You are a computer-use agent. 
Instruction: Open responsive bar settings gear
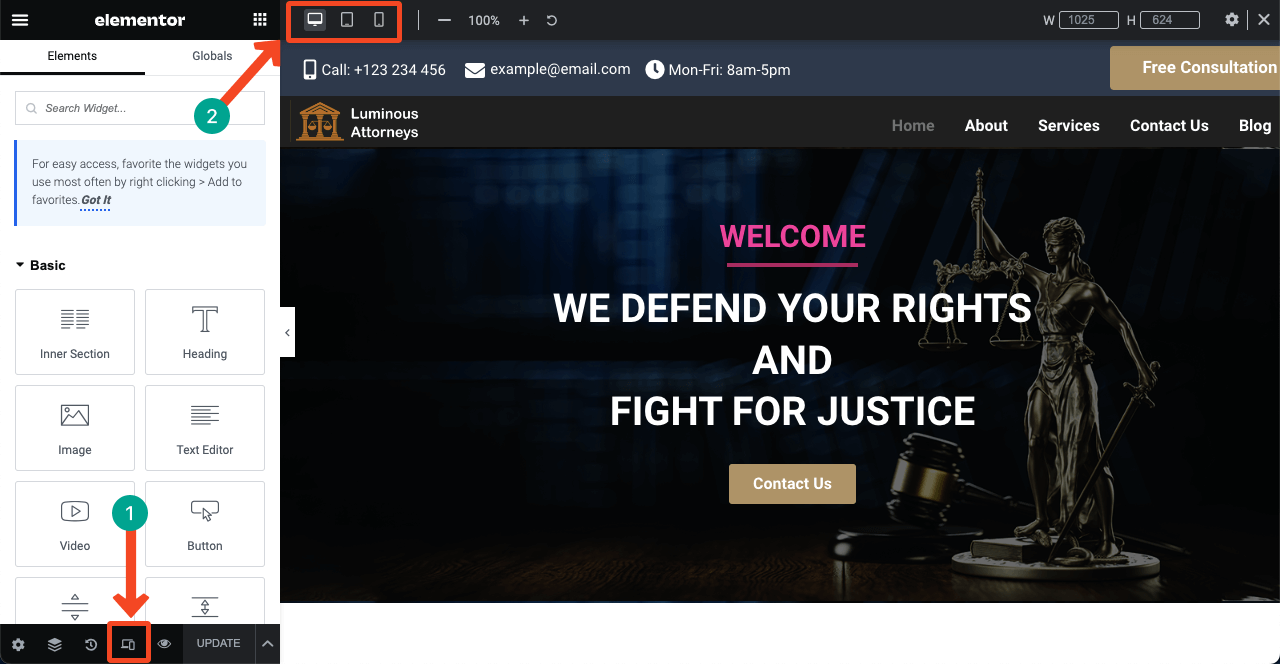tap(1232, 20)
